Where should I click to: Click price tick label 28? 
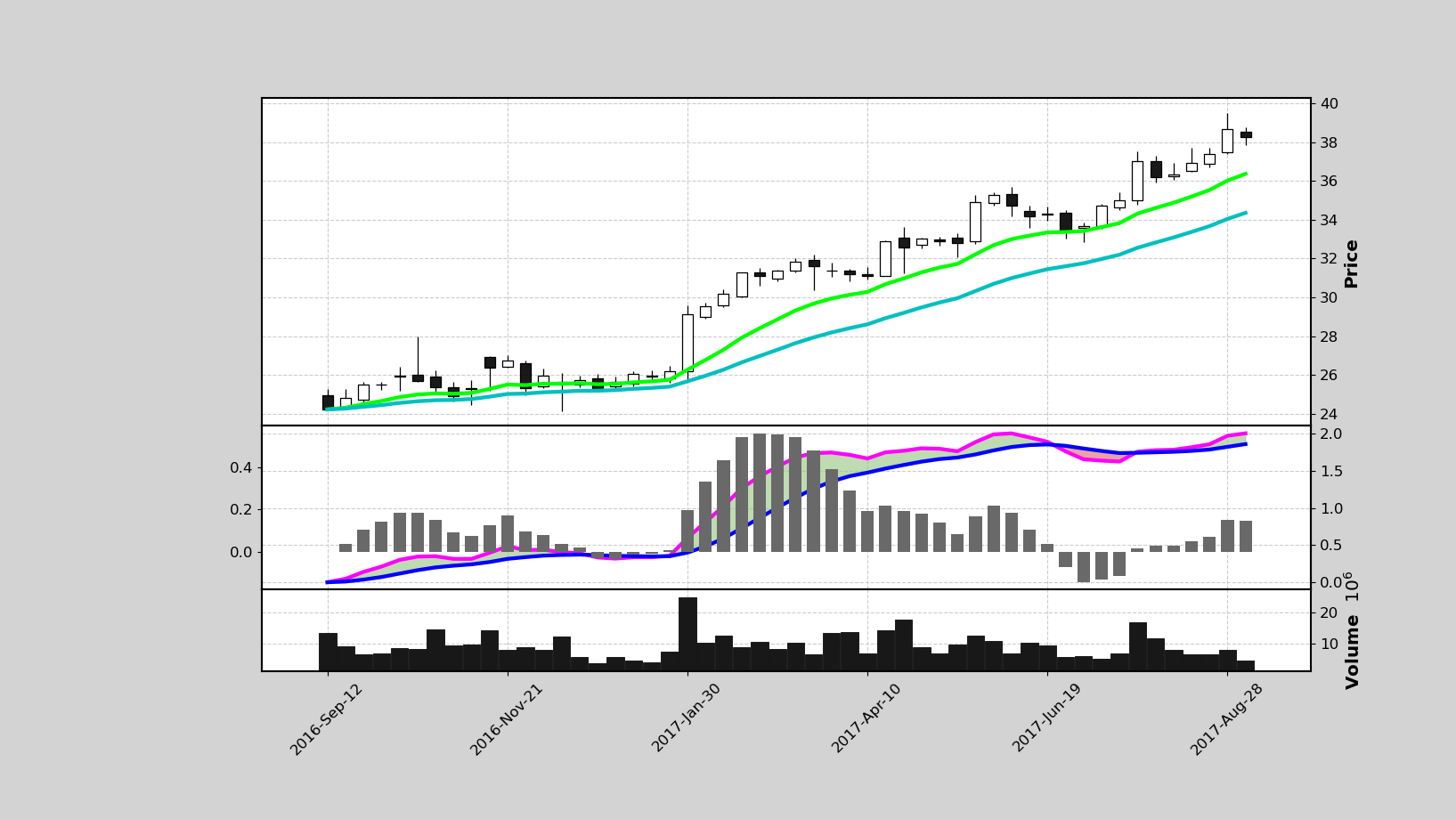[1329, 337]
